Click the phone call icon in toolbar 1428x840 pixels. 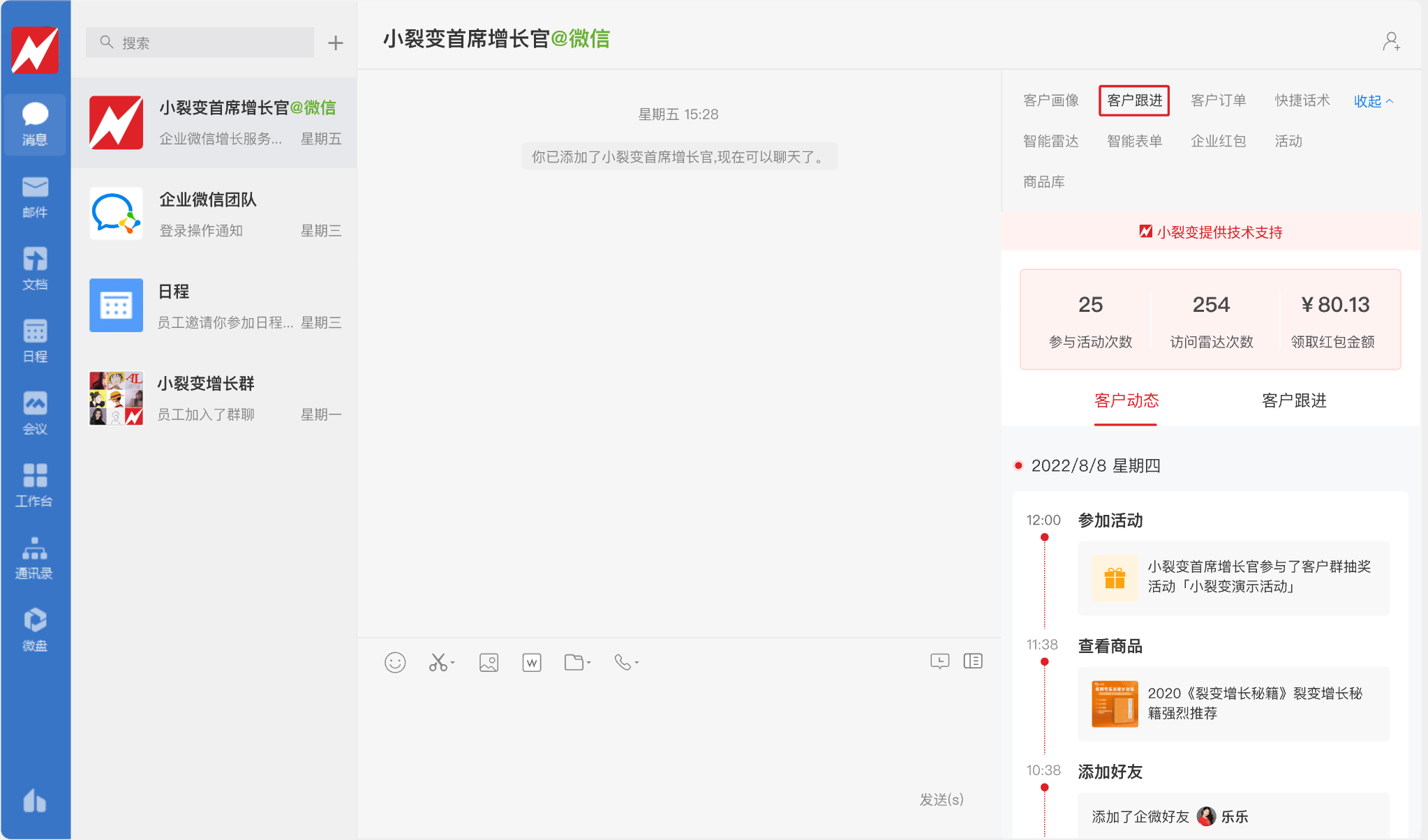[x=623, y=662]
